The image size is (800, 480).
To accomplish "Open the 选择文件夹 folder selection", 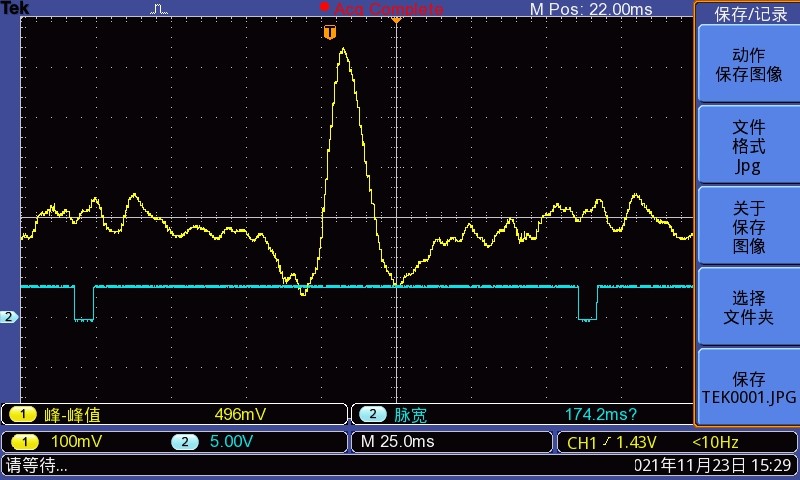I will click(748, 307).
